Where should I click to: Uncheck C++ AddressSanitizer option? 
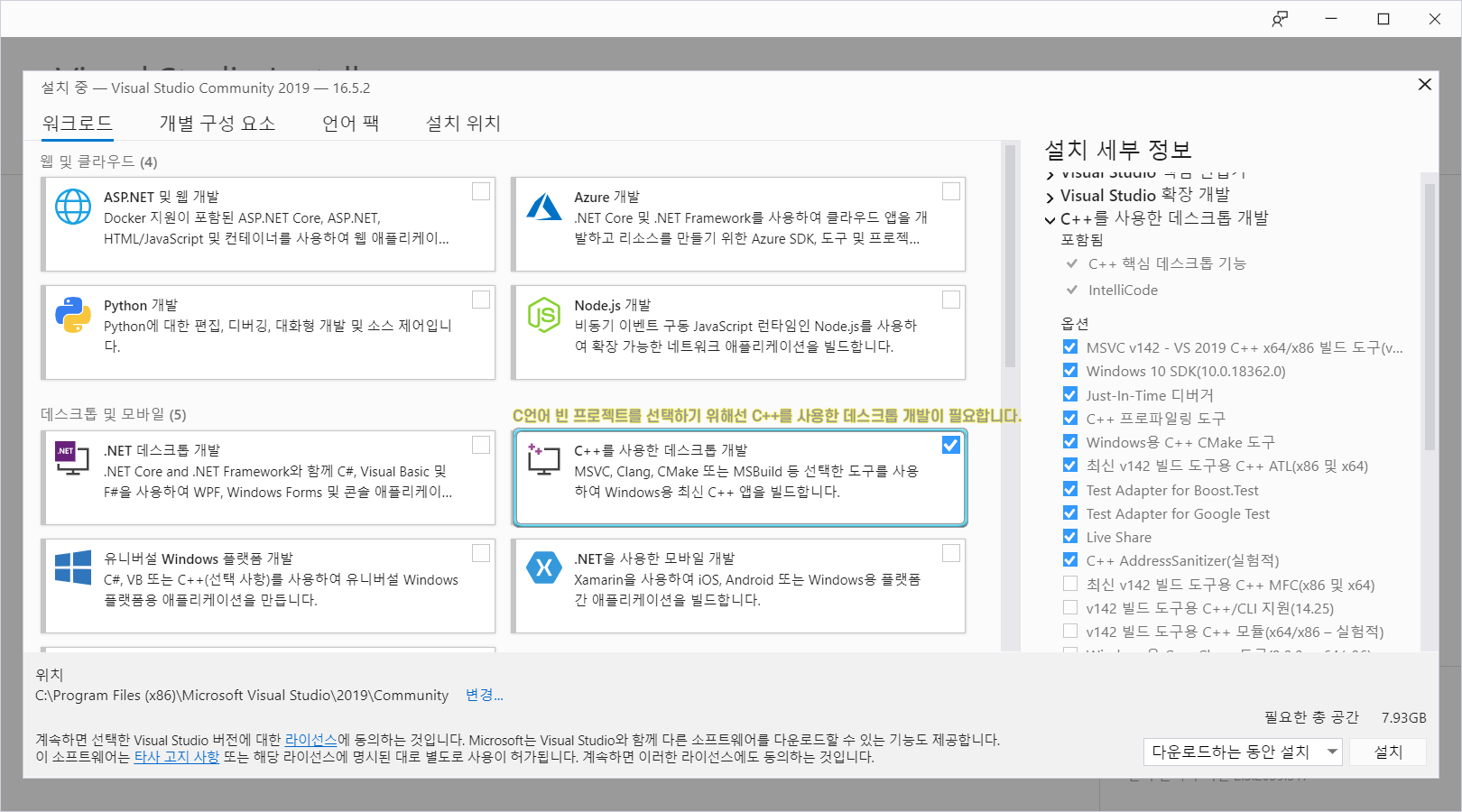(x=1070, y=560)
